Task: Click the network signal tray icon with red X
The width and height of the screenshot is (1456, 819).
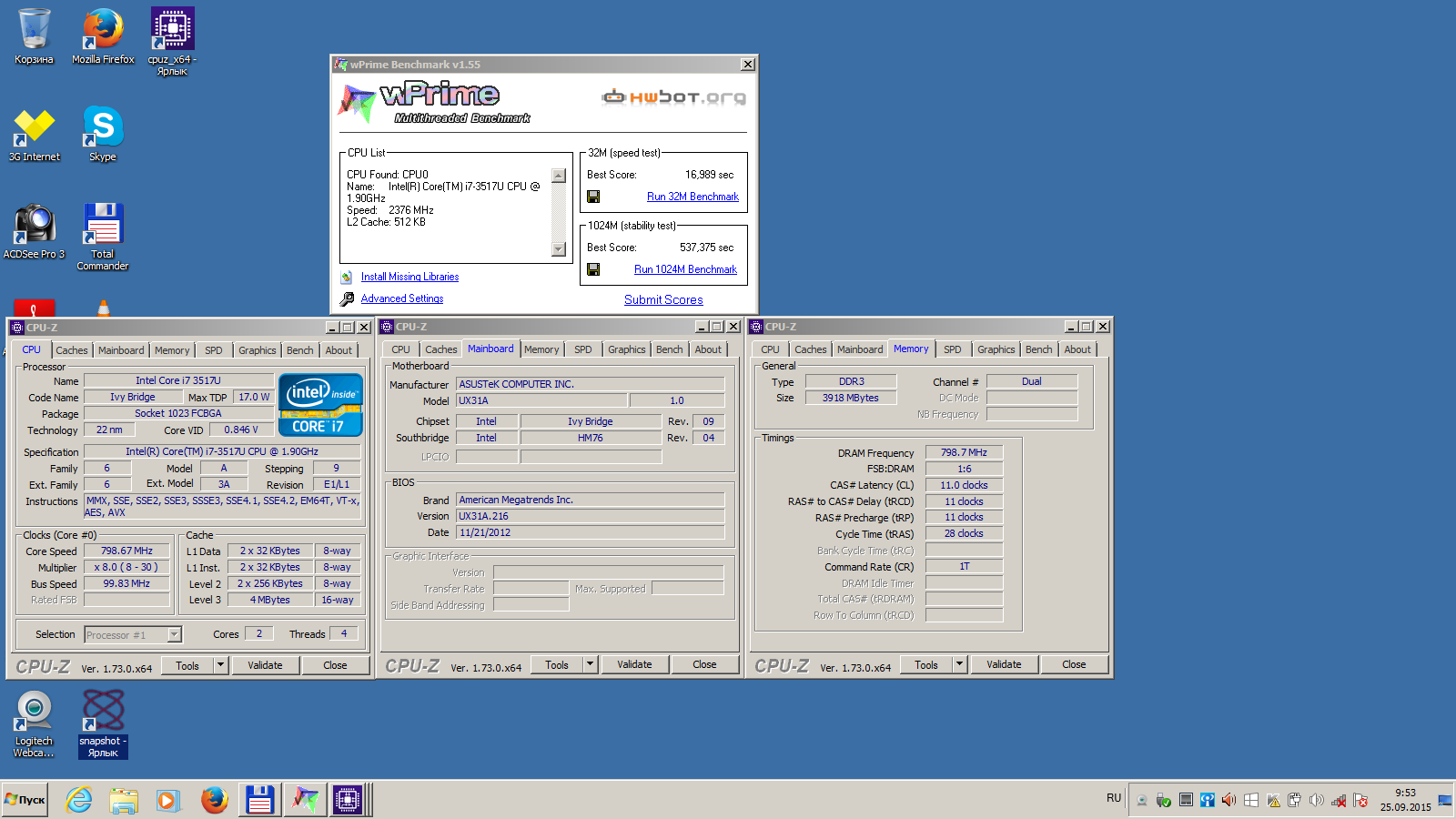Action: 1339,800
